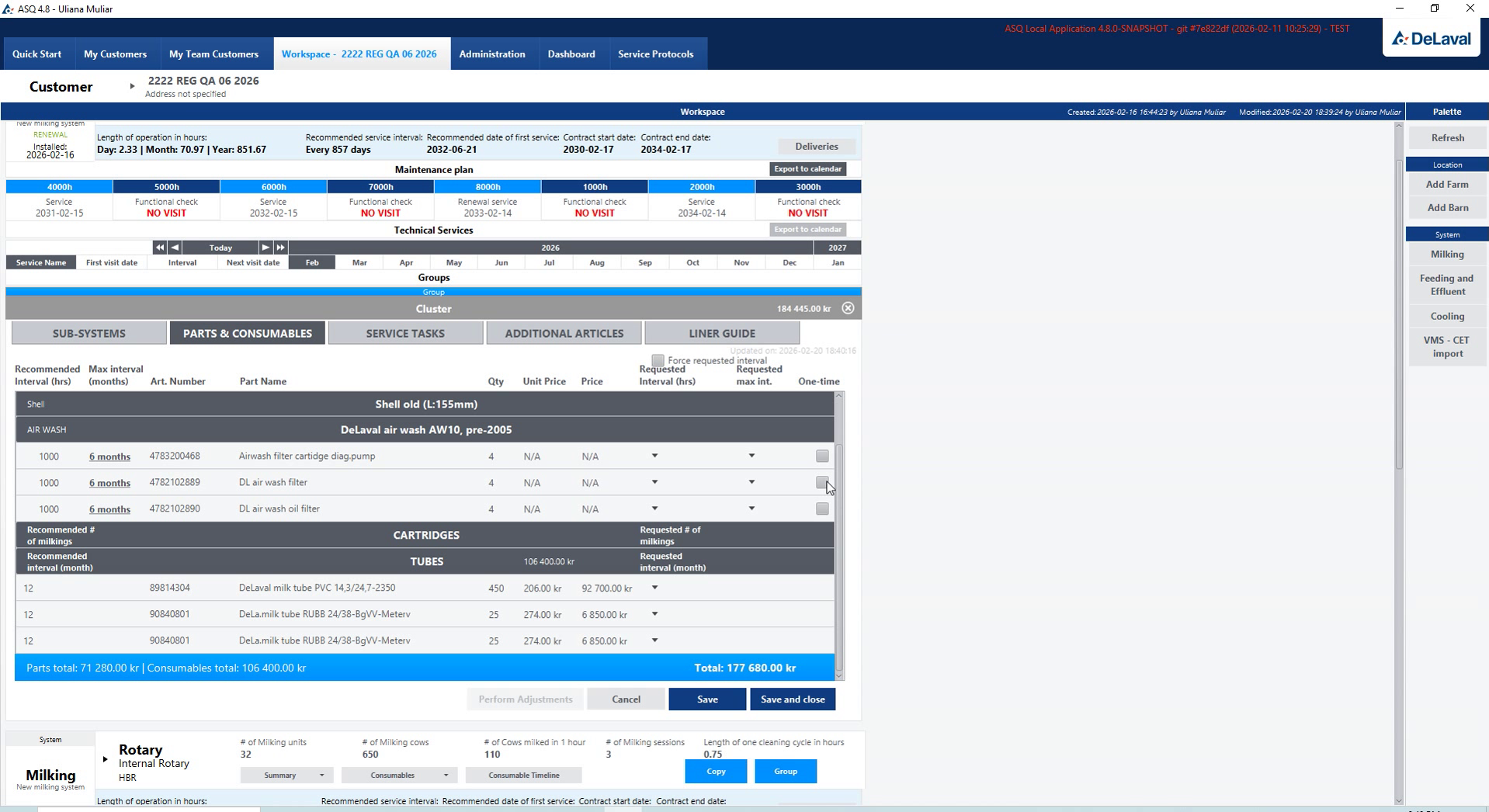Jump to first period with double-left arrow
Viewport: 1489px width, 812px height.
tap(159, 248)
